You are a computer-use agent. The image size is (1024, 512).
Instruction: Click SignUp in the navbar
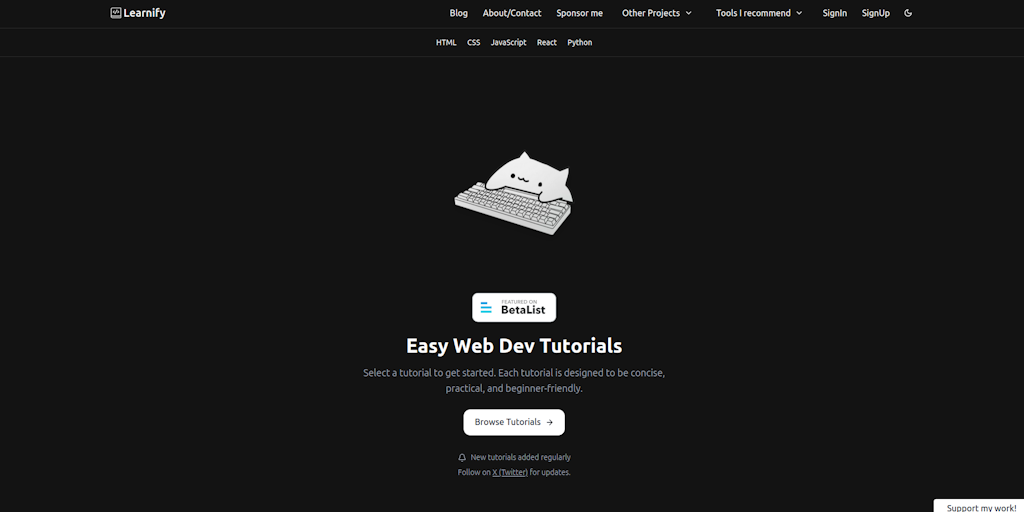pyautogui.click(x=876, y=13)
